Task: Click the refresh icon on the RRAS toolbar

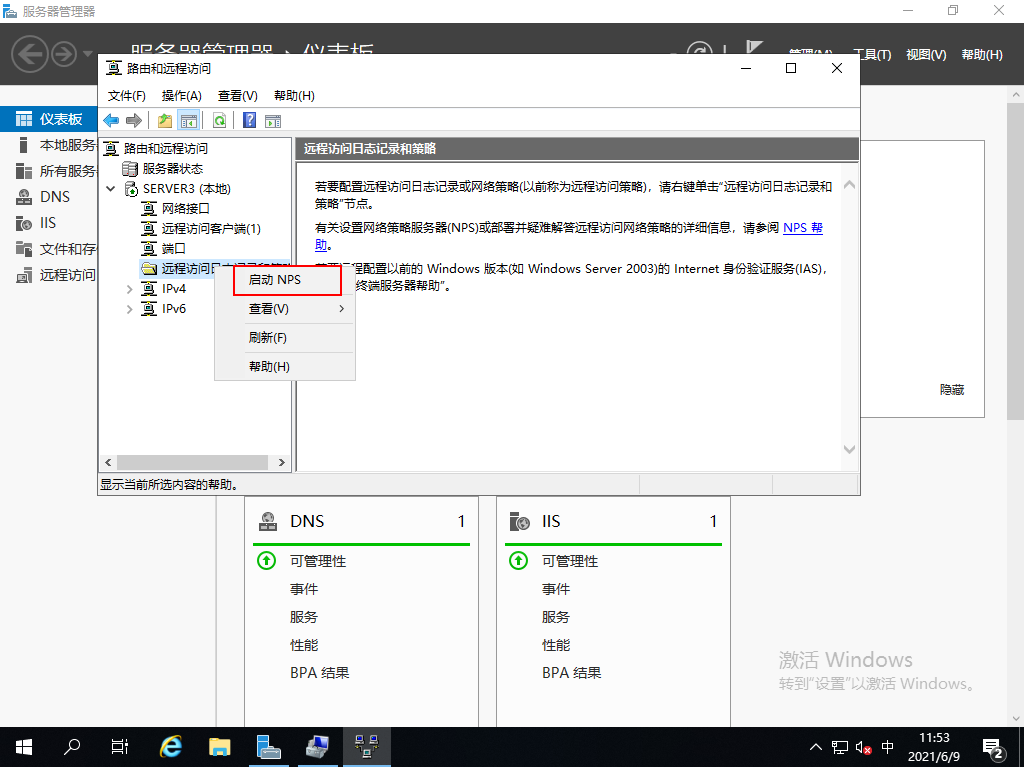Action: (x=218, y=120)
